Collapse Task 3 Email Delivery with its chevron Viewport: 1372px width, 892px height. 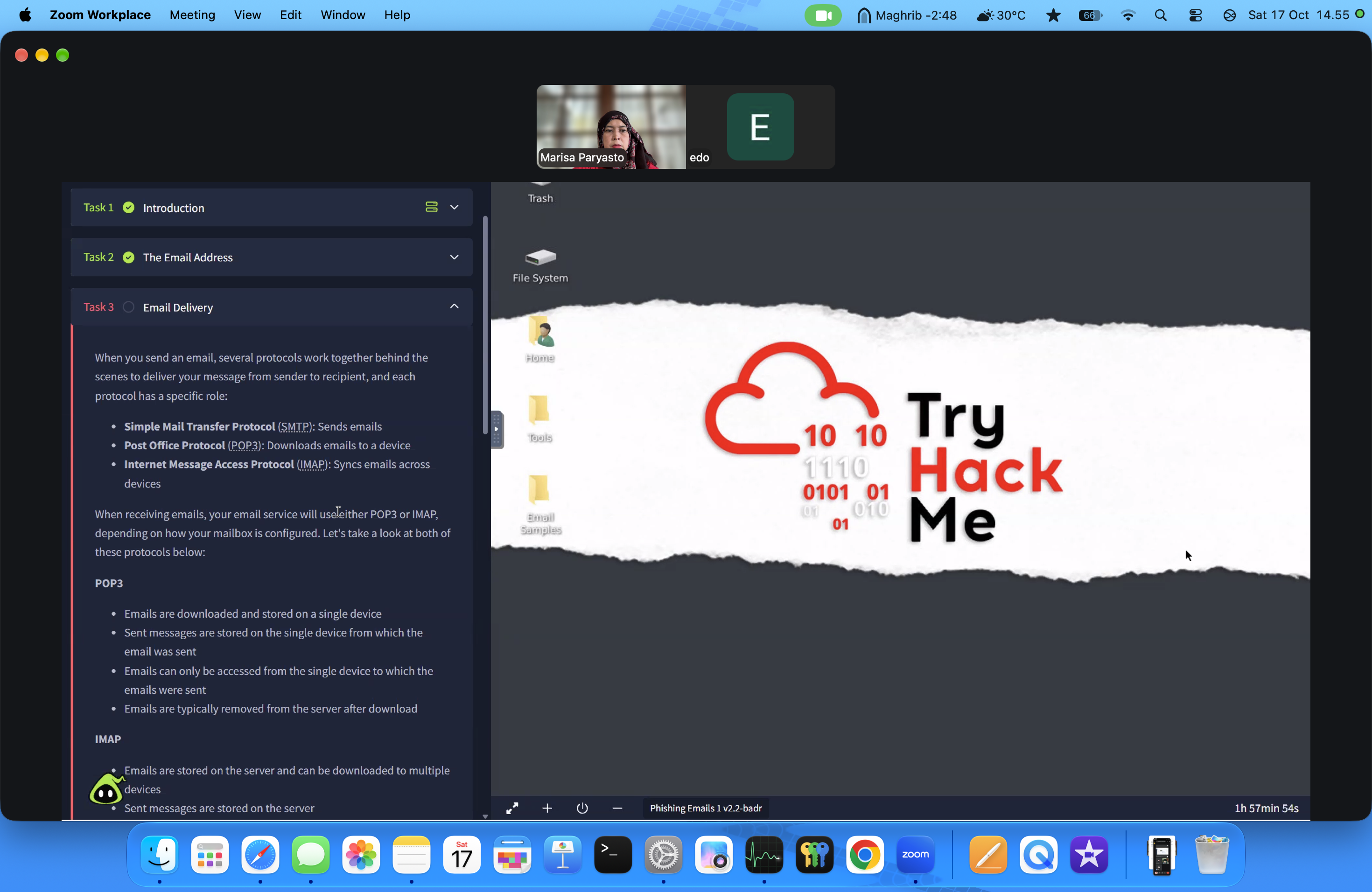click(x=454, y=307)
